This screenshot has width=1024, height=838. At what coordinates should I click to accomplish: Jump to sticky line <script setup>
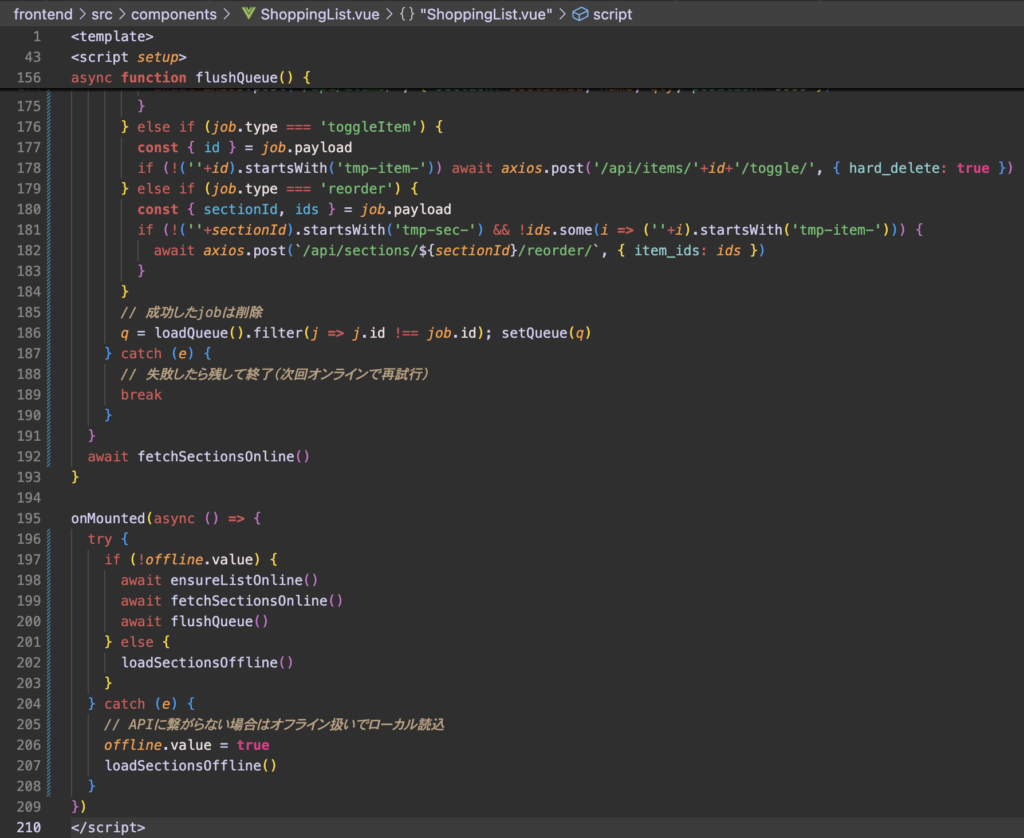pyautogui.click(x=129, y=57)
